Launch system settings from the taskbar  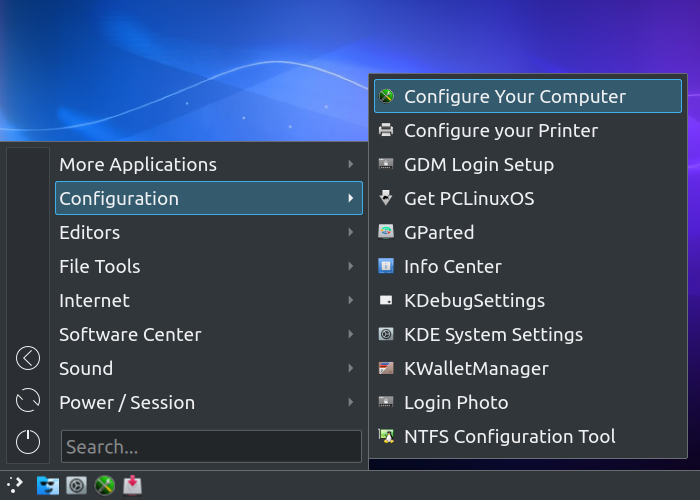click(x=76, y=485)
